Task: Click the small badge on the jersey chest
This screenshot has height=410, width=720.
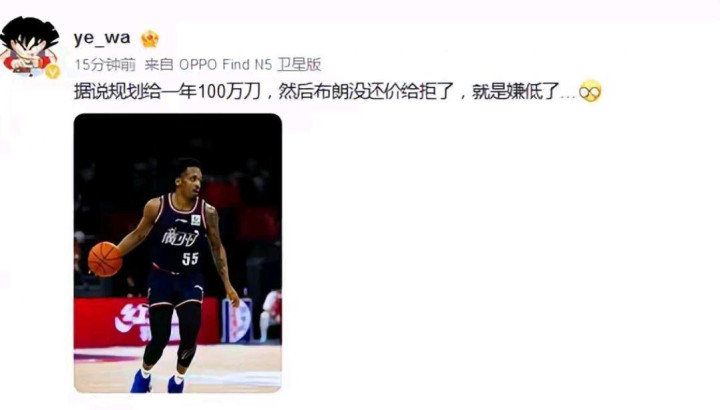Action: (196, 220)
